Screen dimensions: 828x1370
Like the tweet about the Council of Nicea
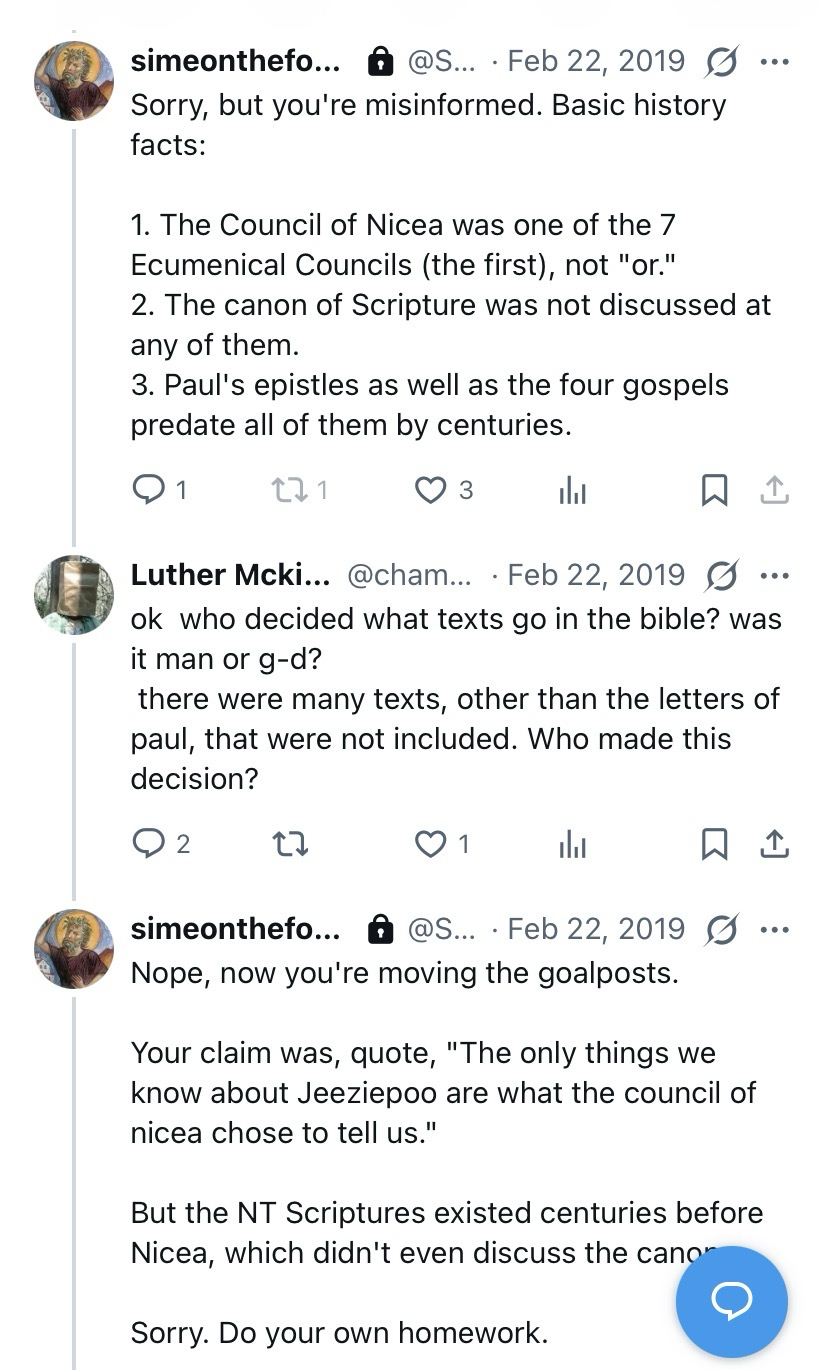[x=431, y=489]
